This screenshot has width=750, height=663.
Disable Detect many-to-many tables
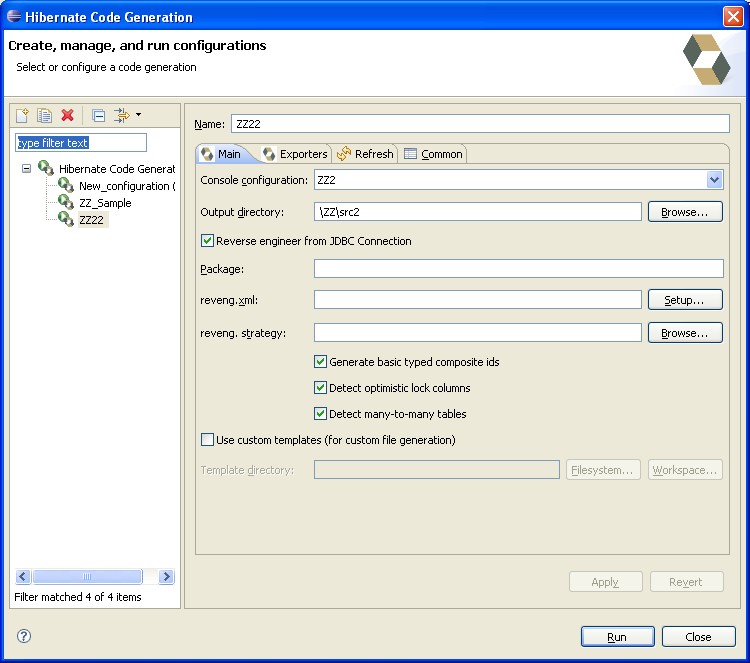[321, 414]
